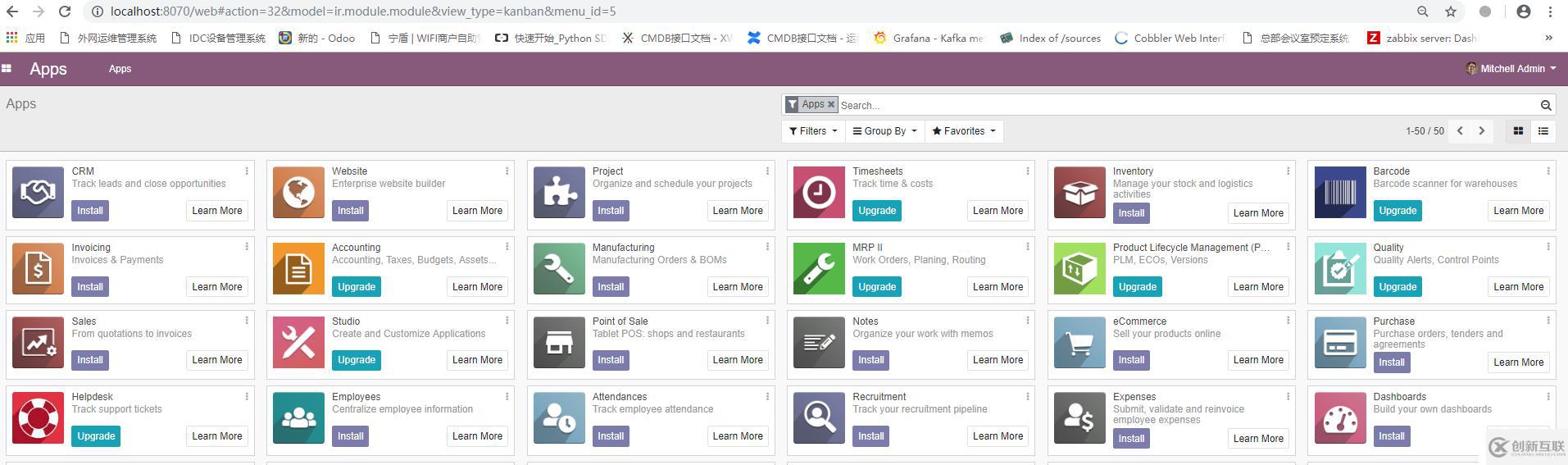Image resolution: width=1568 pixels, height=465 pixels.
Task: Click the Sales chart icon
Action: coord(38,343)
